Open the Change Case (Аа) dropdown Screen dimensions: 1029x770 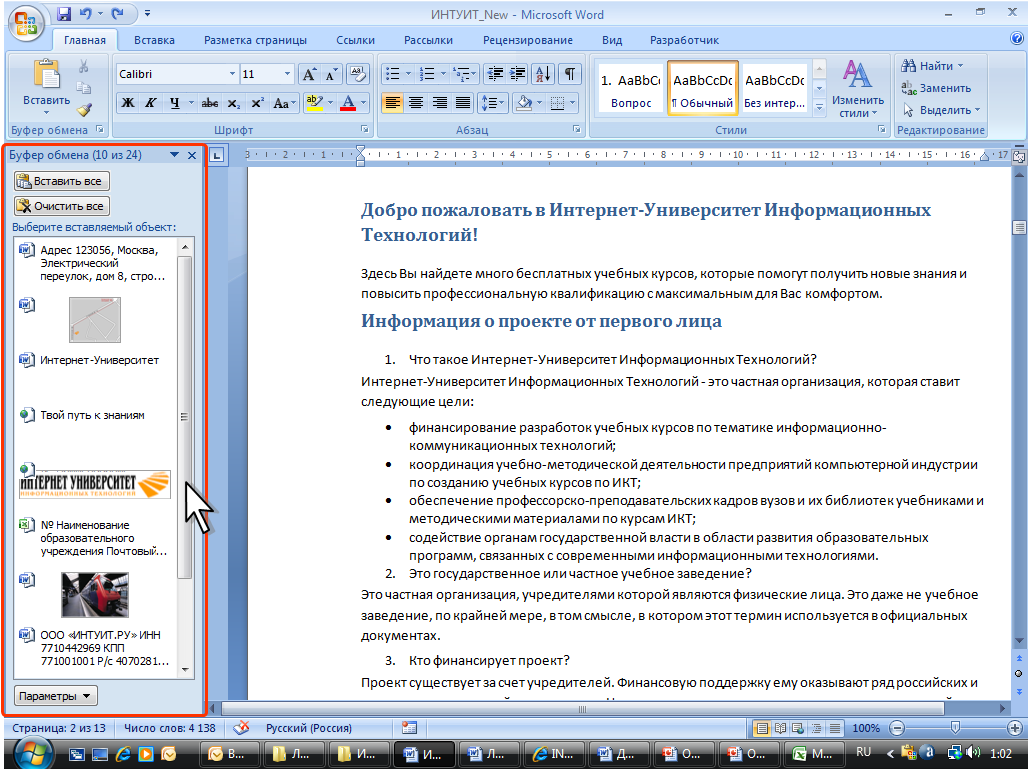(284, 103)
